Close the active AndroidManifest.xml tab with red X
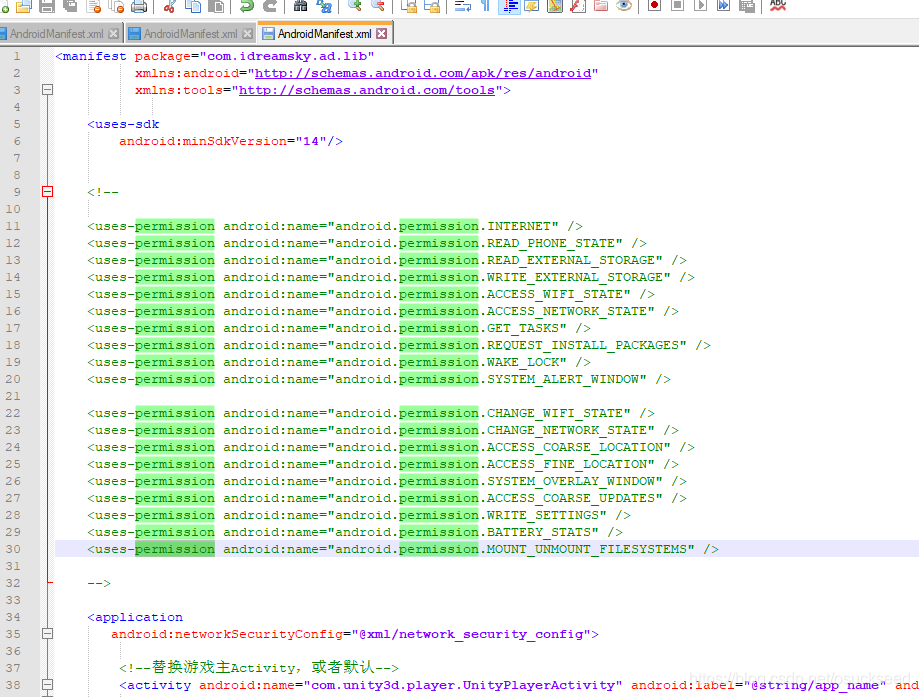 pyautogui.click(x=382, y=33)
